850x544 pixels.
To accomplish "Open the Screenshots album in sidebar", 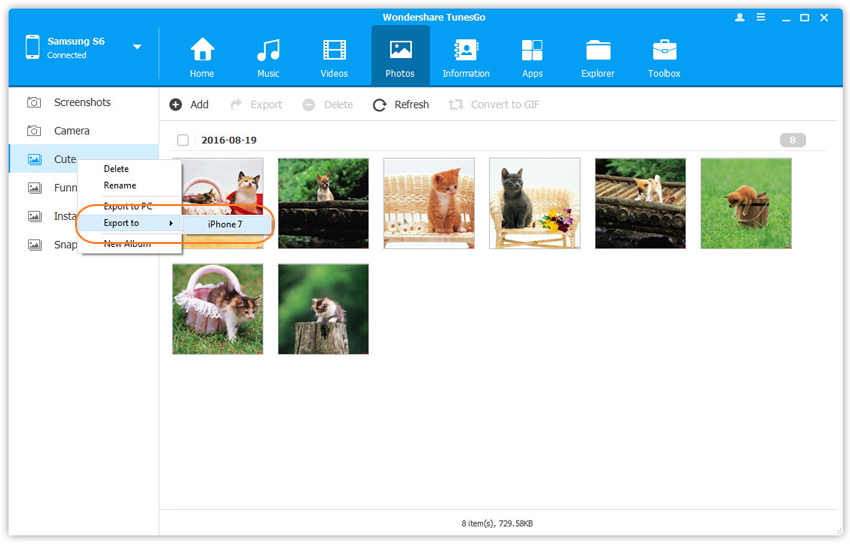I will (82, 103).
